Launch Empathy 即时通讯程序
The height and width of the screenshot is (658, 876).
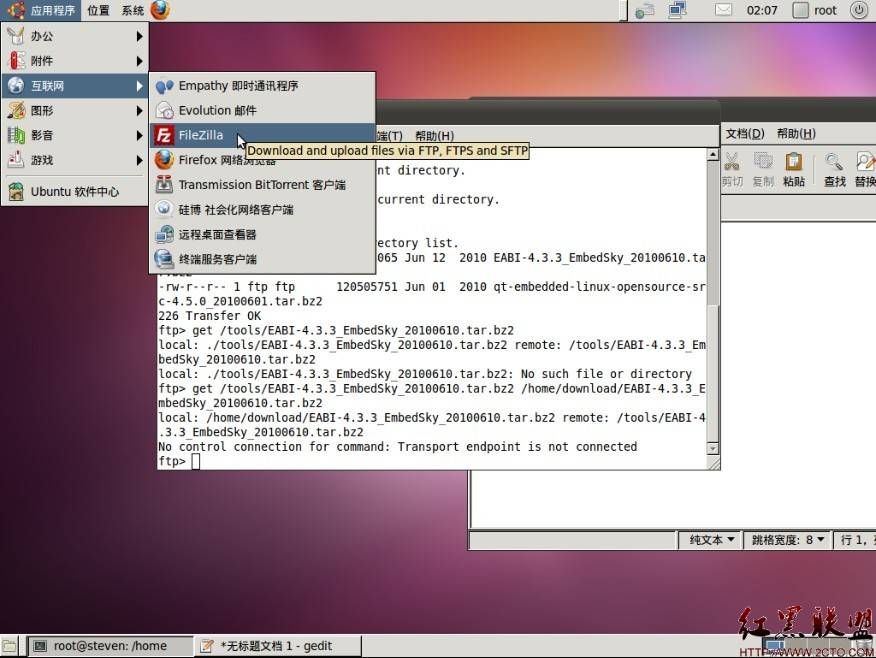263,86
